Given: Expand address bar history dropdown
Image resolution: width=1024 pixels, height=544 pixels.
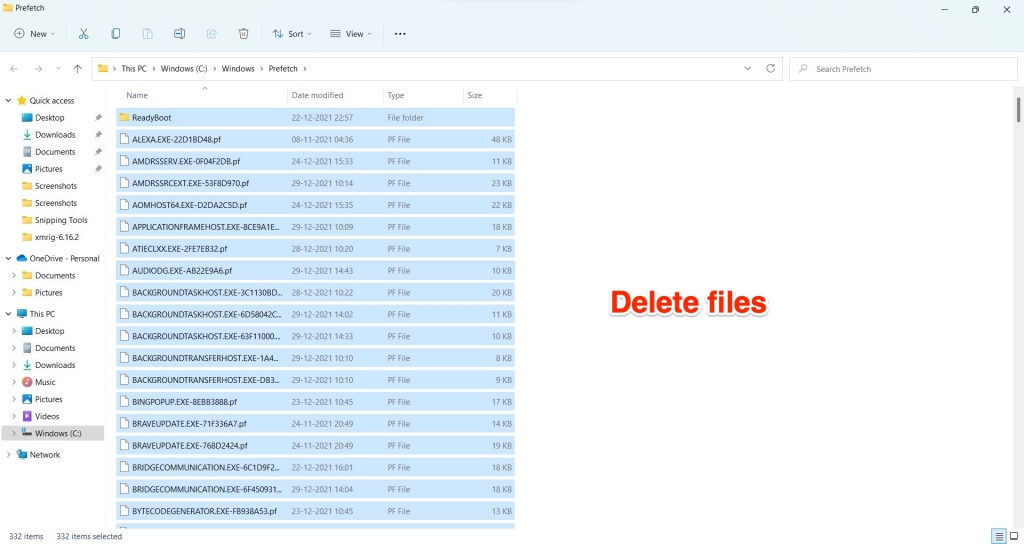Looking at the screenshot, I should [748, 69].
